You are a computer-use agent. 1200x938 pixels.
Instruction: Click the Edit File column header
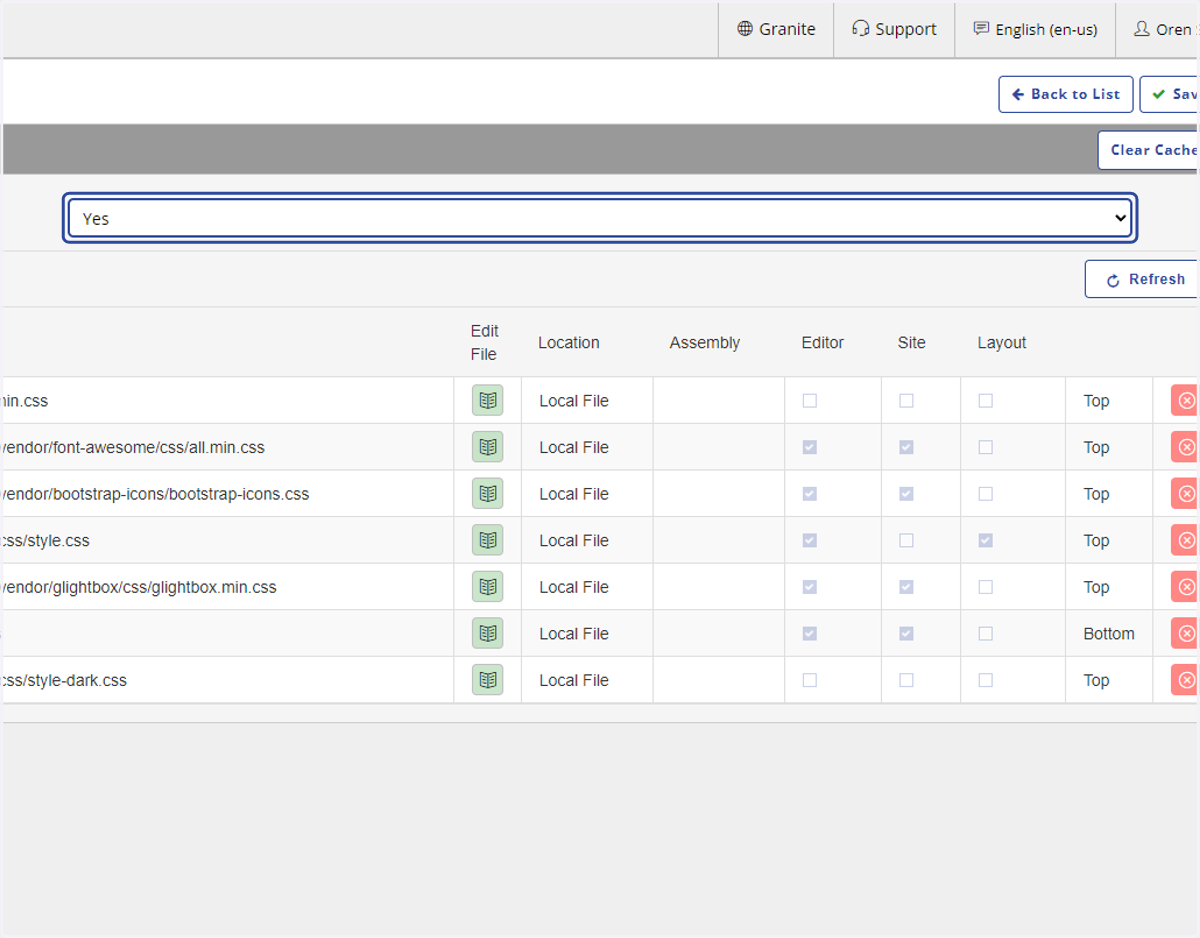click(485, 342)
